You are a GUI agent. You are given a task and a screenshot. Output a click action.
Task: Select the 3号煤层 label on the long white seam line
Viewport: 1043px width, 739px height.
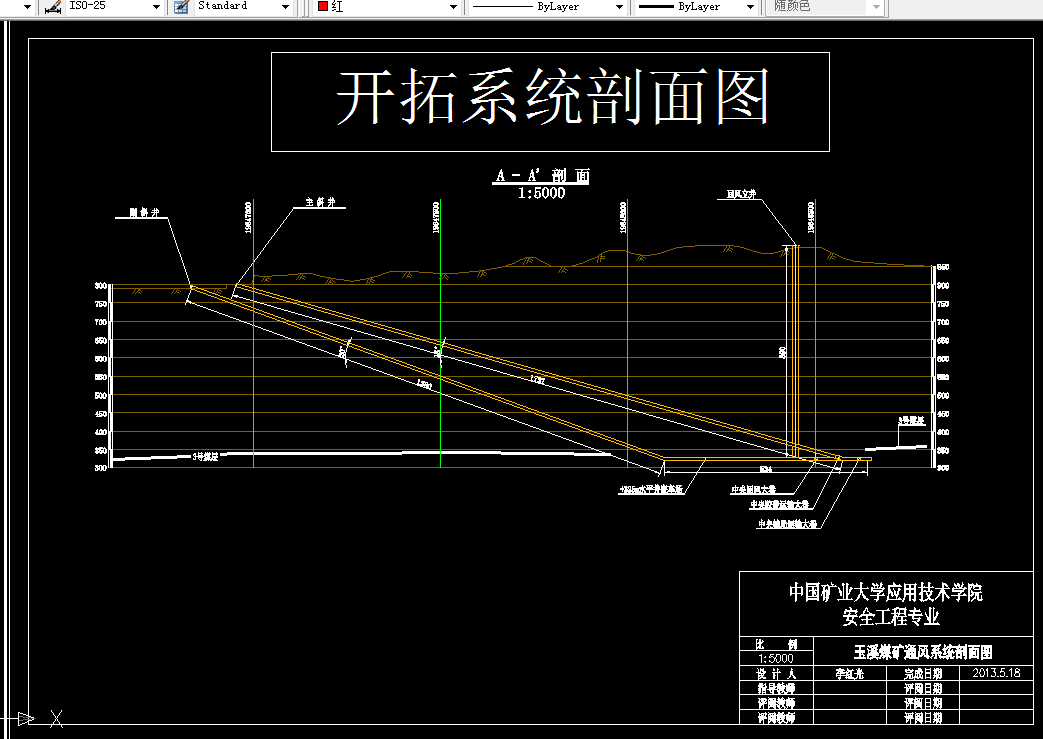(x=206, y=457)
